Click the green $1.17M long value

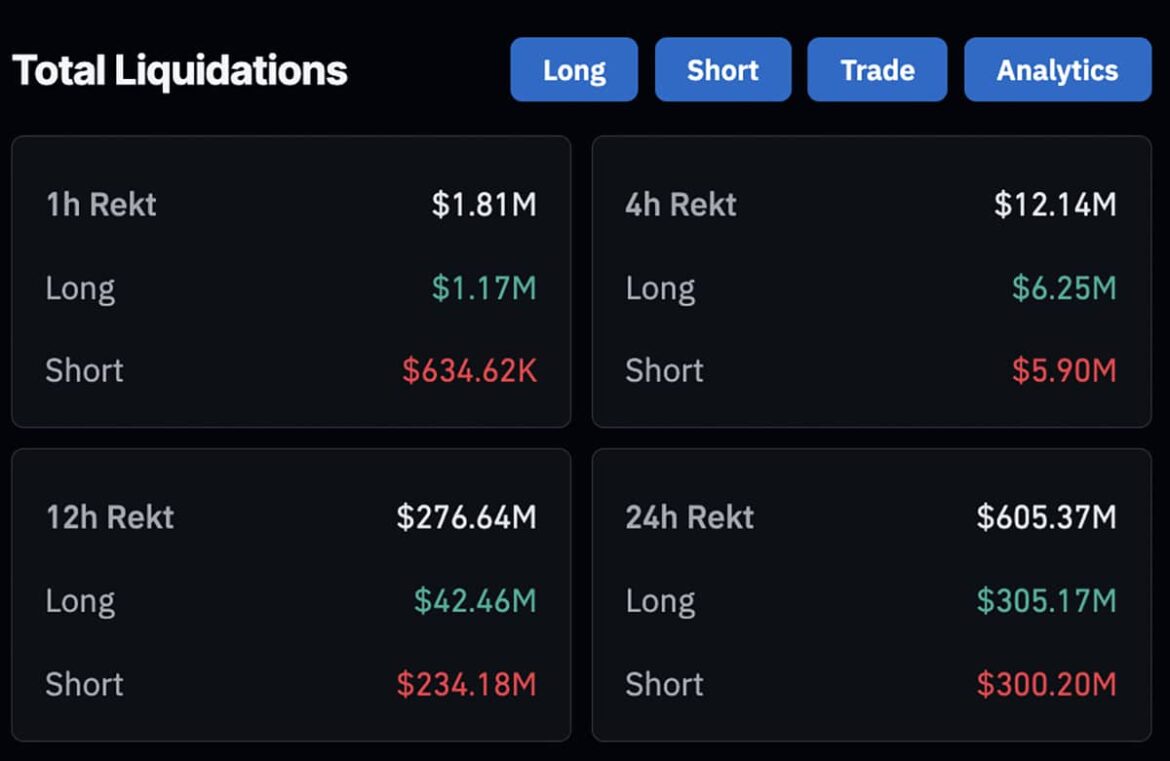(x=484, y=289)
